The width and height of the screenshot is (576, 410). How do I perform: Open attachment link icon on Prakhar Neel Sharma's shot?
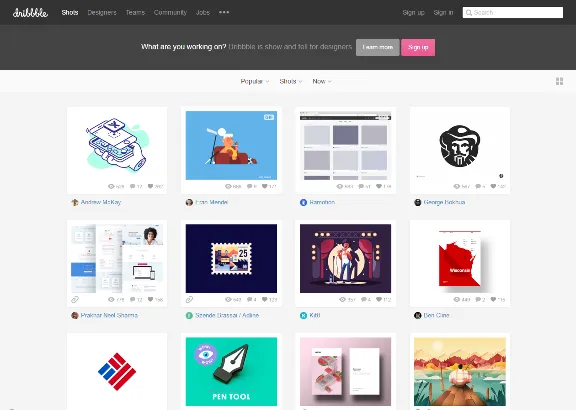pyautogui.click(x=75, y=300)
